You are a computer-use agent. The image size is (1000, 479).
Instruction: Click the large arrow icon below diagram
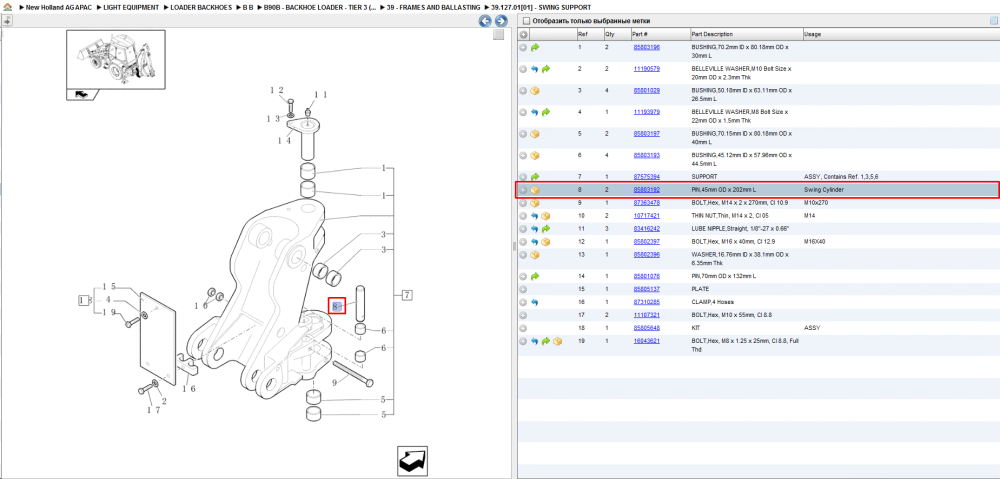[x=415, y=460]
